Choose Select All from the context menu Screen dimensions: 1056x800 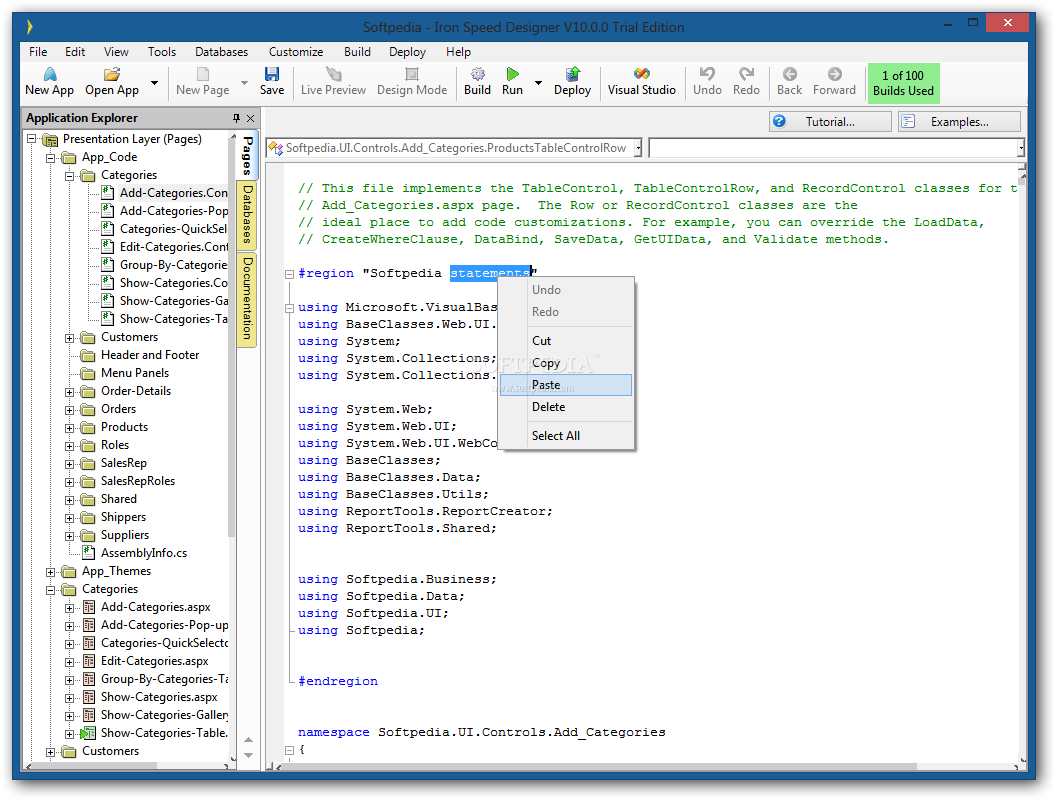coord(566,436)
